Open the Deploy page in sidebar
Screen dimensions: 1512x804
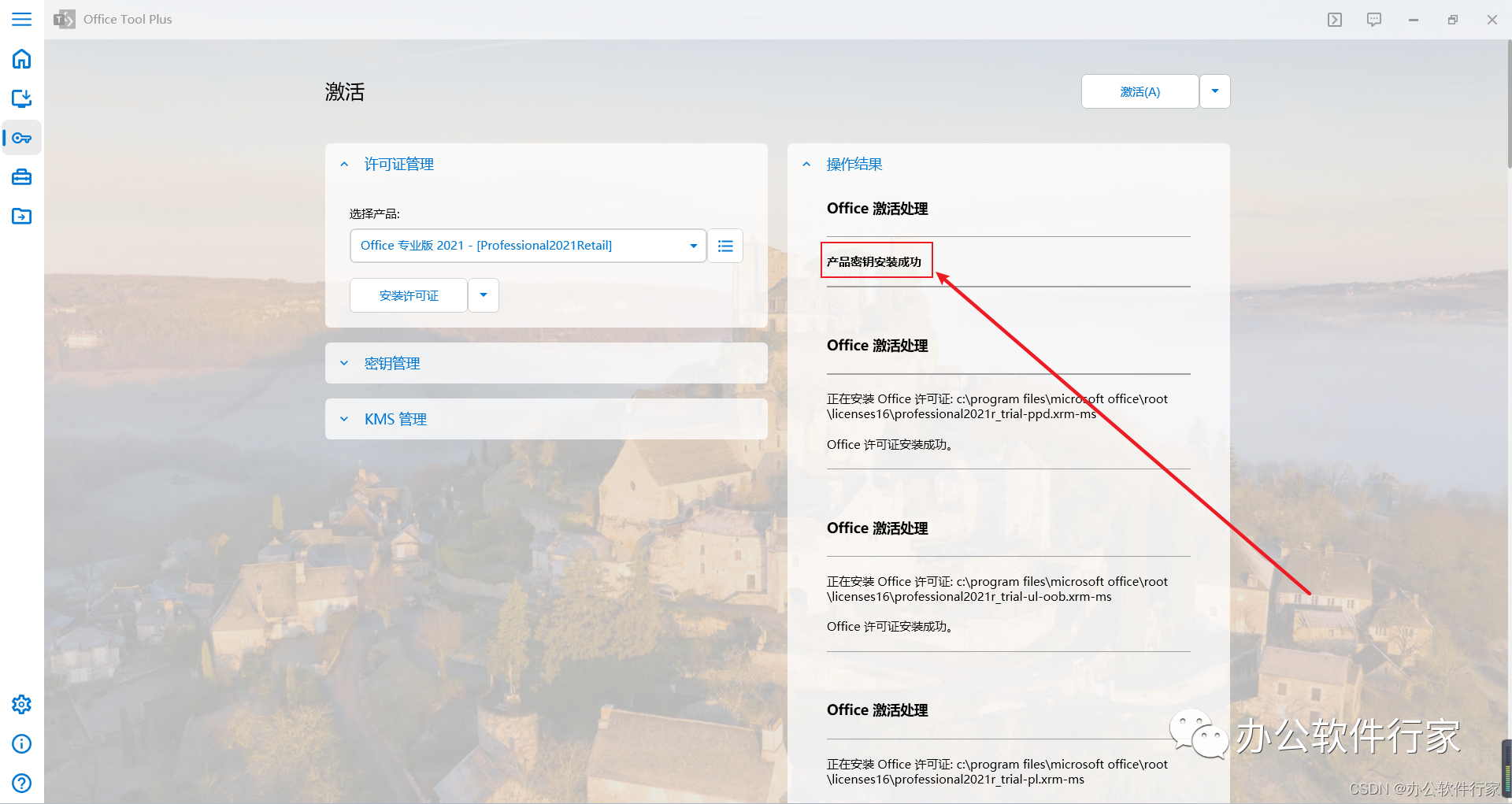[x=22, y=98]
